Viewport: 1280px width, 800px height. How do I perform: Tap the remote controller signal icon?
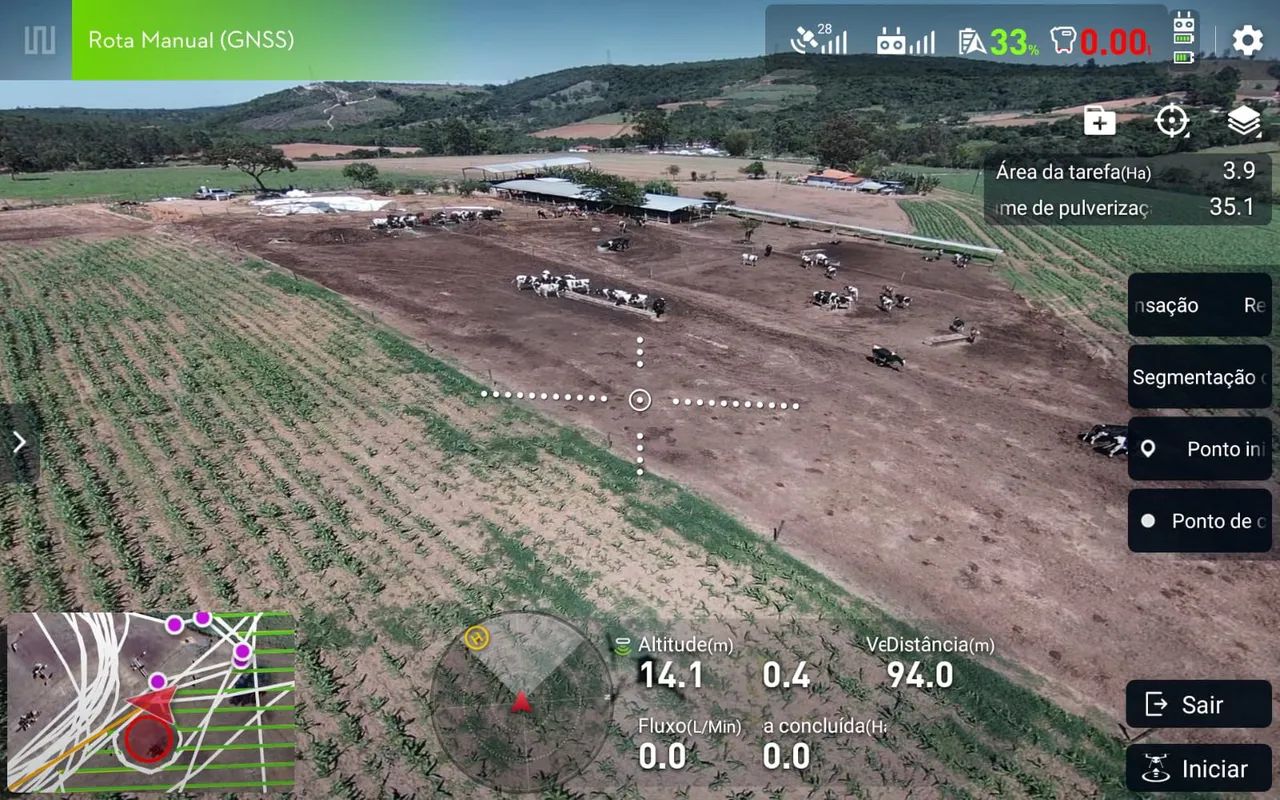905,41
